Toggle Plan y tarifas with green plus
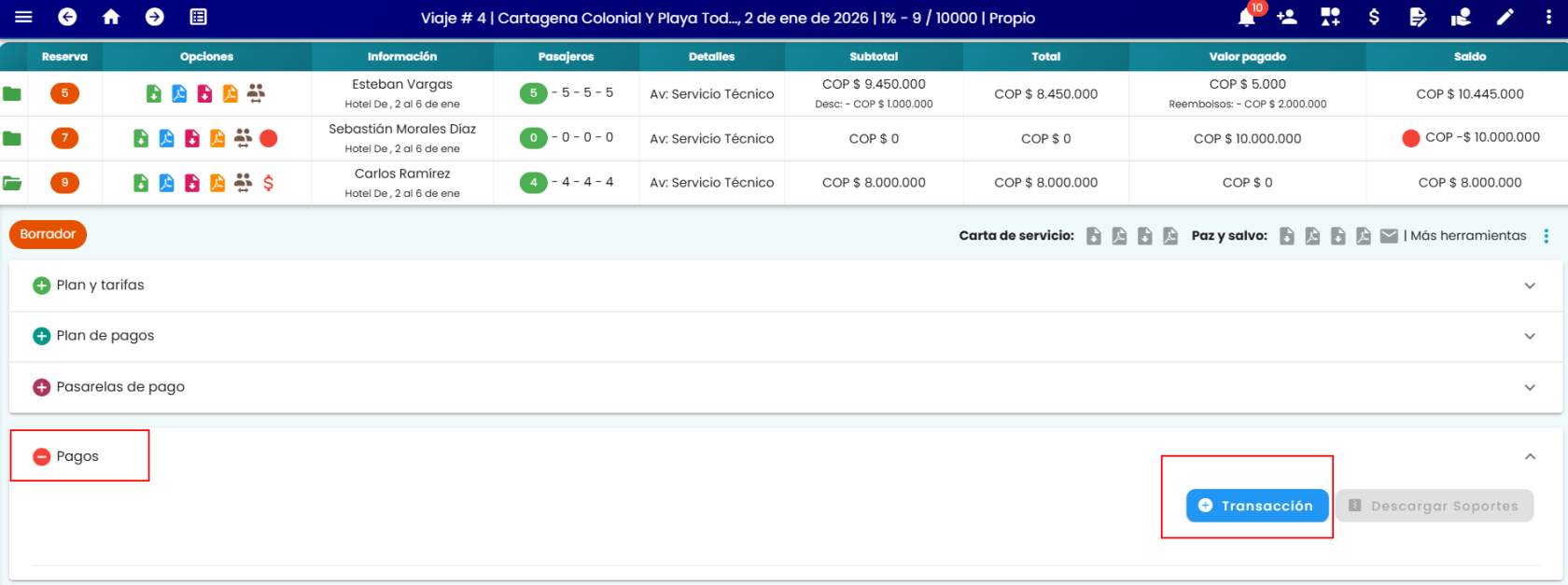Image resolution: width=1568 pixels, height=585 pixels. click(41, 286)
